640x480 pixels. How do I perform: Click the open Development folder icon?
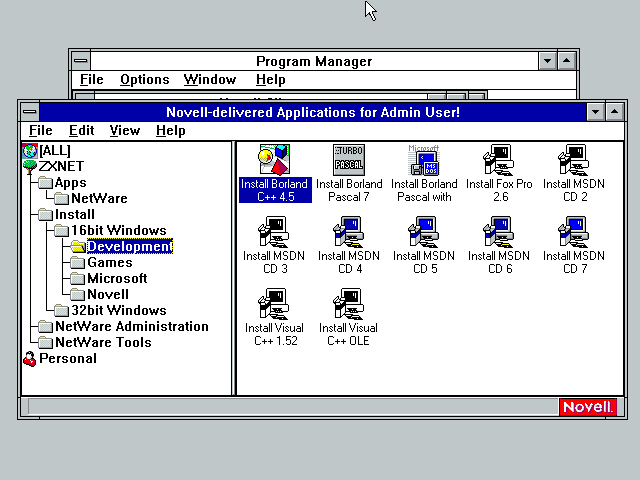[78, 247]
